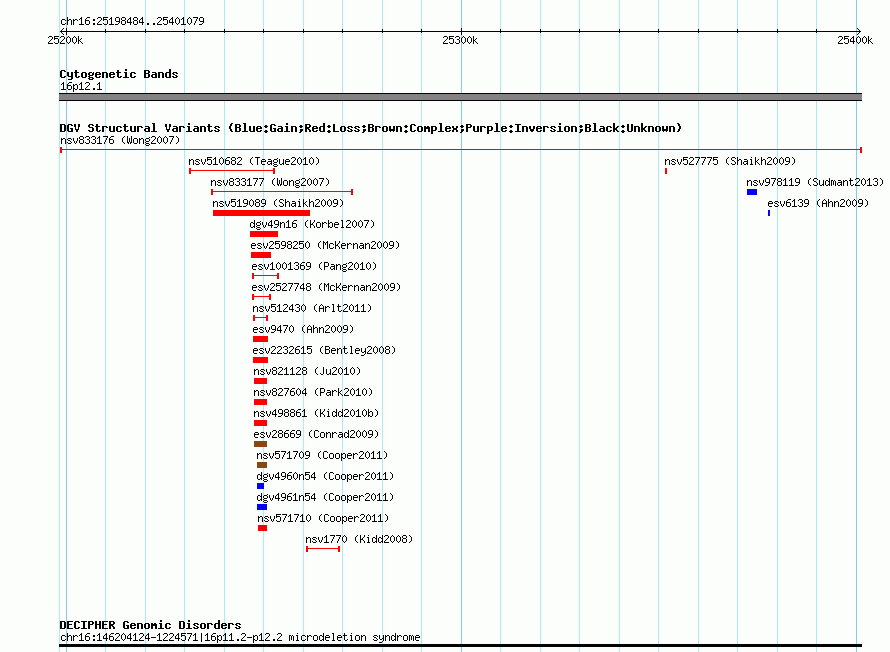This screenshot has height=652, width=890.
Task: Click dgv4960n54 (Cooper2011) variant label
Action: pos(325,476)
